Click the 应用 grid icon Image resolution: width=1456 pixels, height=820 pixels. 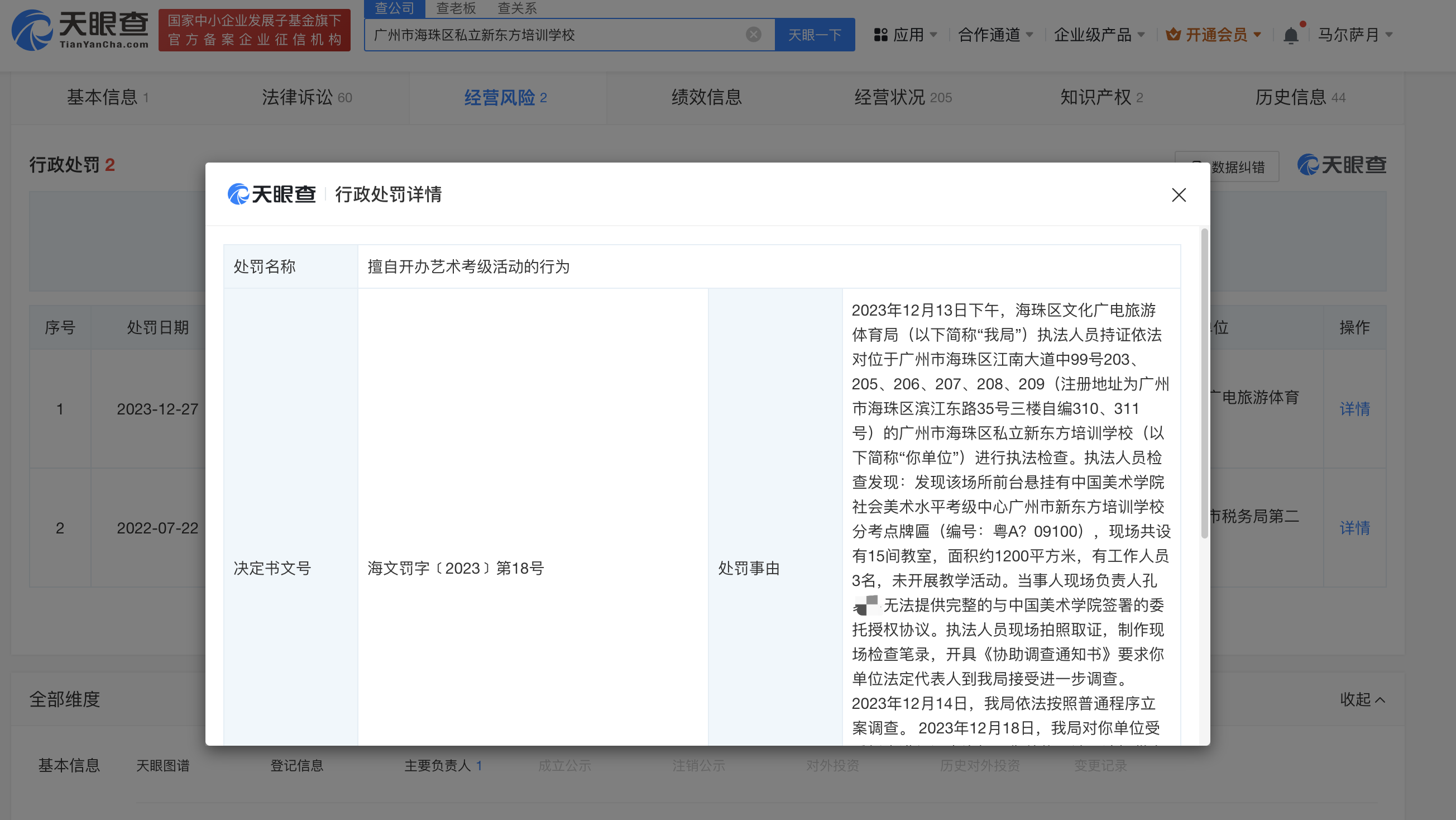coord(880,35)
